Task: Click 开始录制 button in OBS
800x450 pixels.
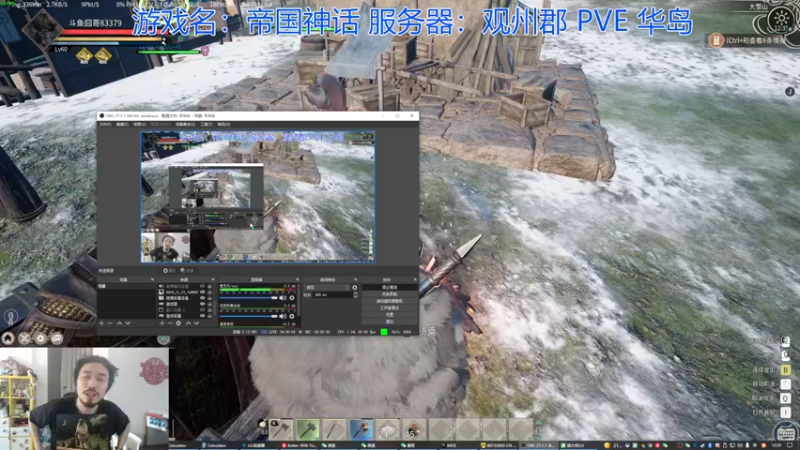Action: [x=390, y=294]
